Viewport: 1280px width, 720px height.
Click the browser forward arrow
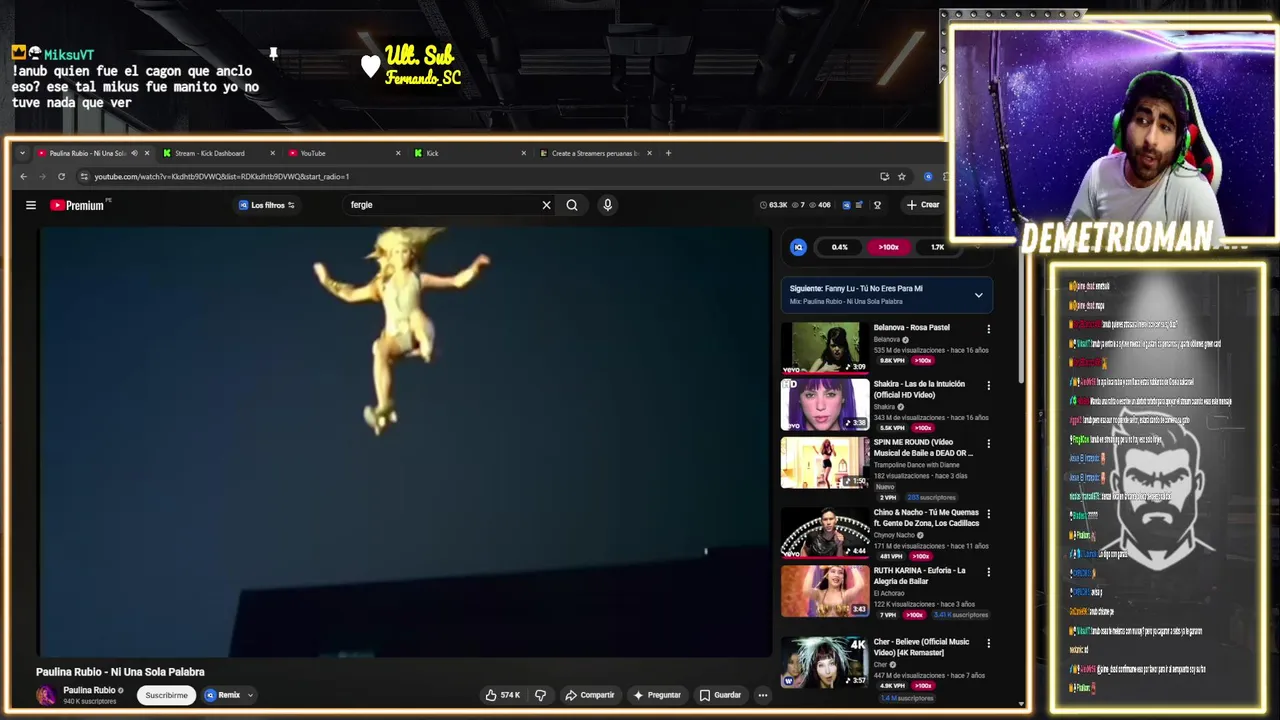(42, 177)
